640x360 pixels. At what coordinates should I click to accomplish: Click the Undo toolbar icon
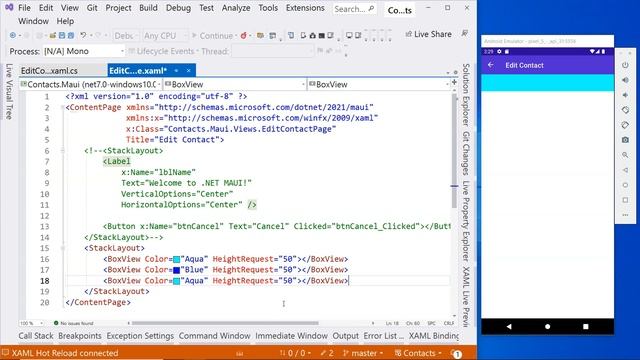[x=83, y=36]
